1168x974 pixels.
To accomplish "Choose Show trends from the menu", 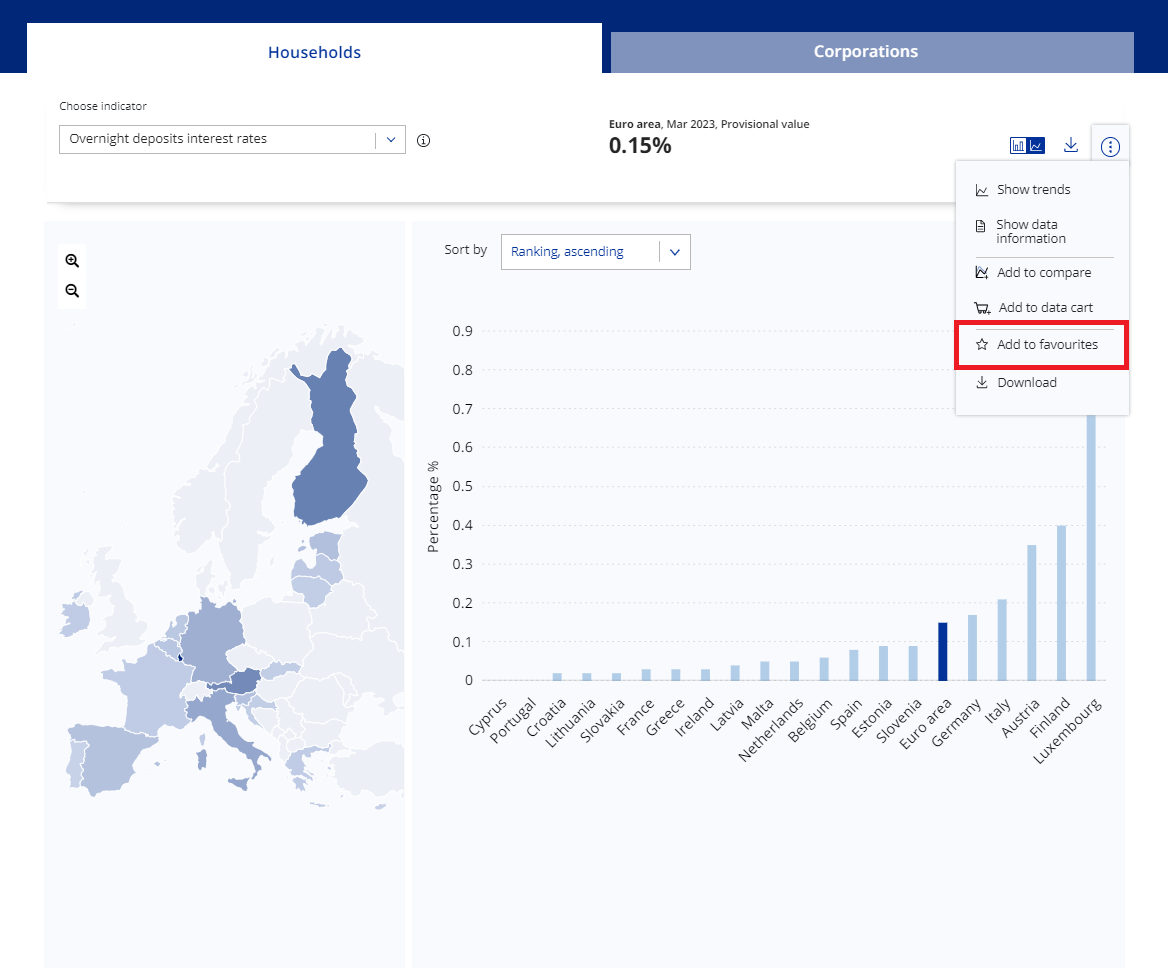I will [x=1033, y=190].
